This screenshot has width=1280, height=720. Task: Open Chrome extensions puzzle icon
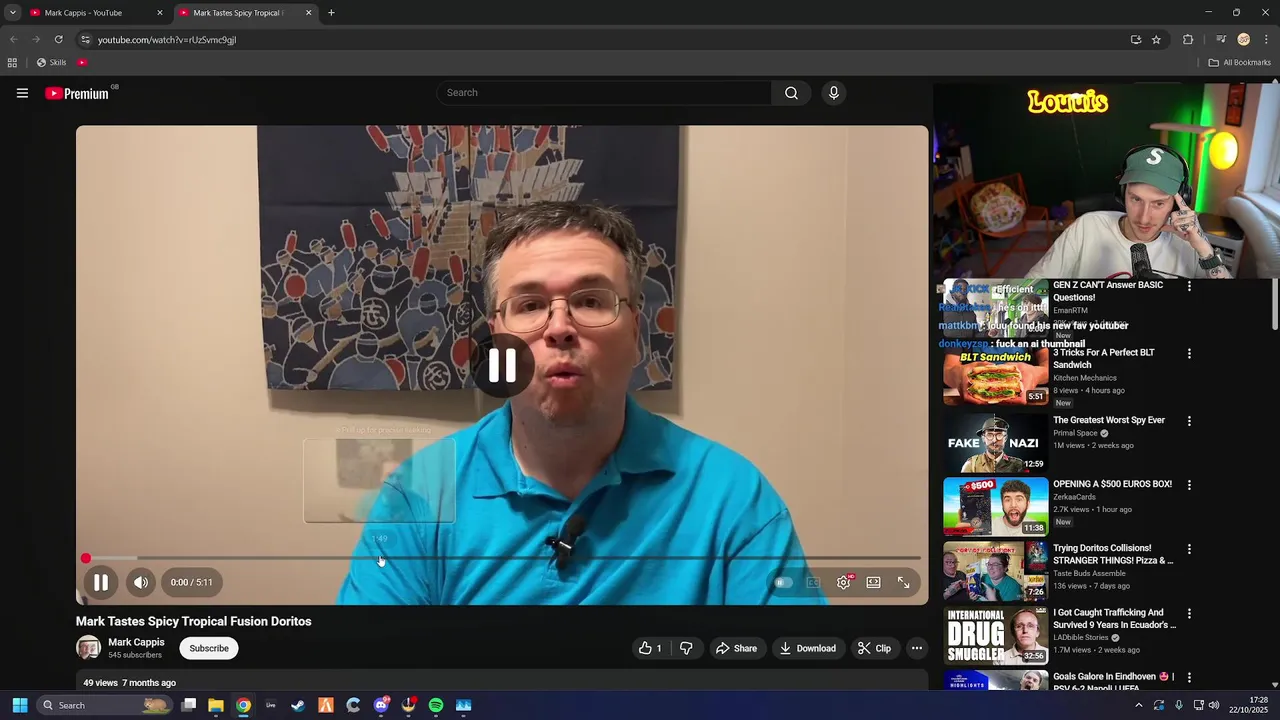1188,39
